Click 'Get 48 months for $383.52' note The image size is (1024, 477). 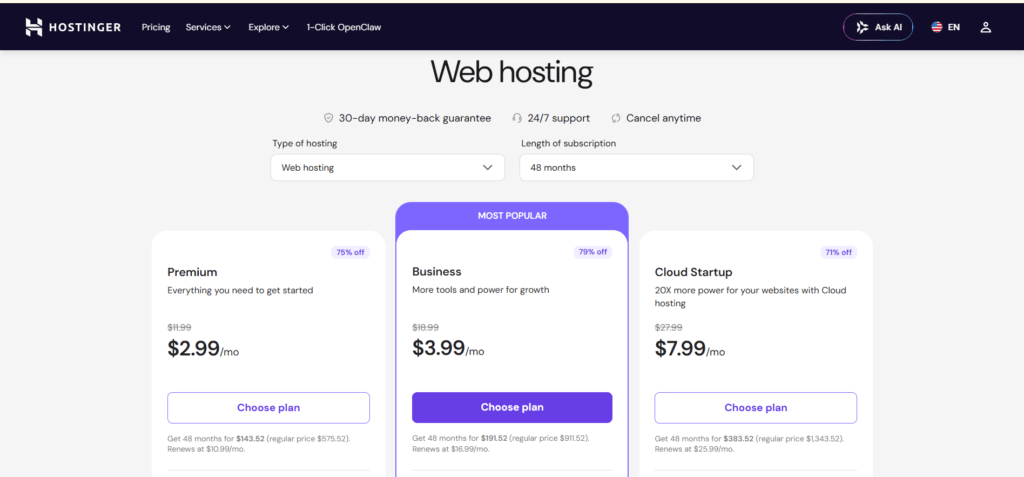(749, 444)
